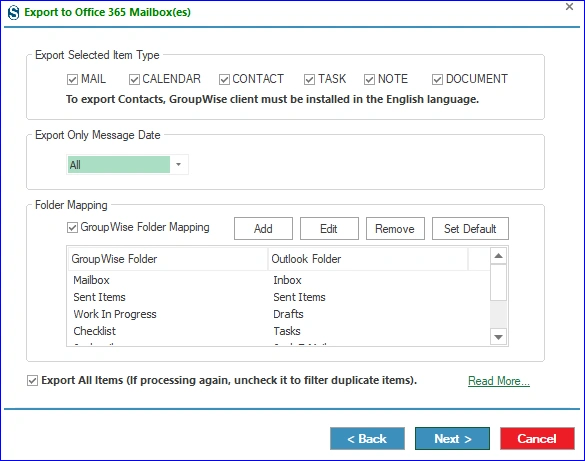This screenshot has height=461, width=585.
Task: Disable the TASK item type checkbox
Action: click(309, 79)
